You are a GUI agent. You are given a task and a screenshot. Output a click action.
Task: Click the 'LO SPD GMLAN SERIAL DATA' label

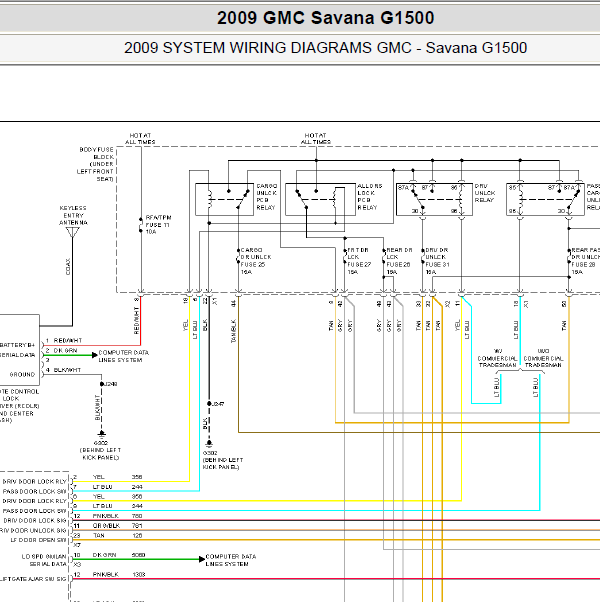coord(44,560)
